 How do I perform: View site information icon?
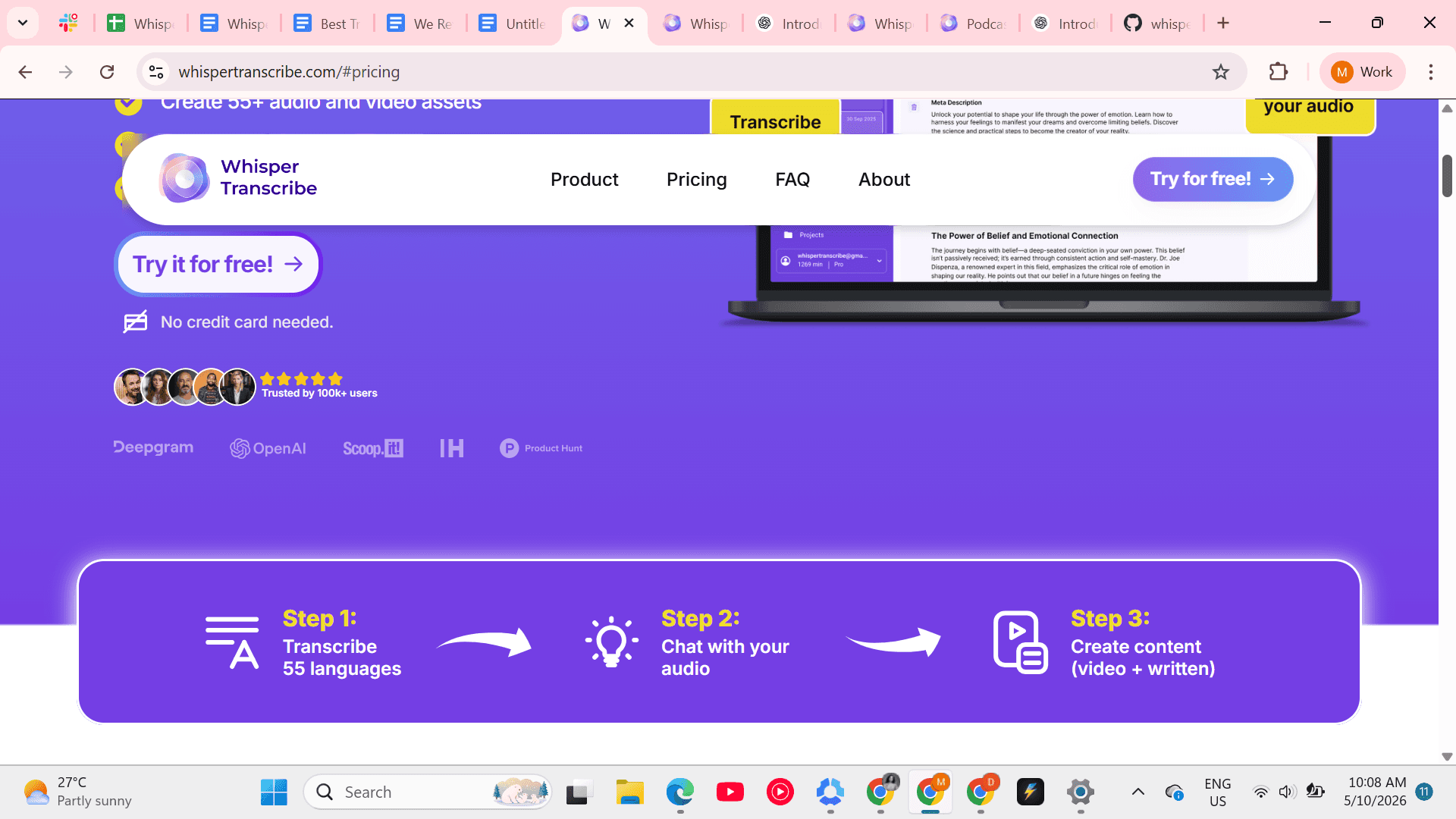click(x=156, y=72)
